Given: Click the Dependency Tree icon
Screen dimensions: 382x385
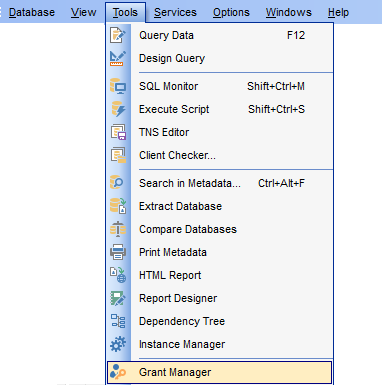Looking at the screenshot, I should point(118,321).
